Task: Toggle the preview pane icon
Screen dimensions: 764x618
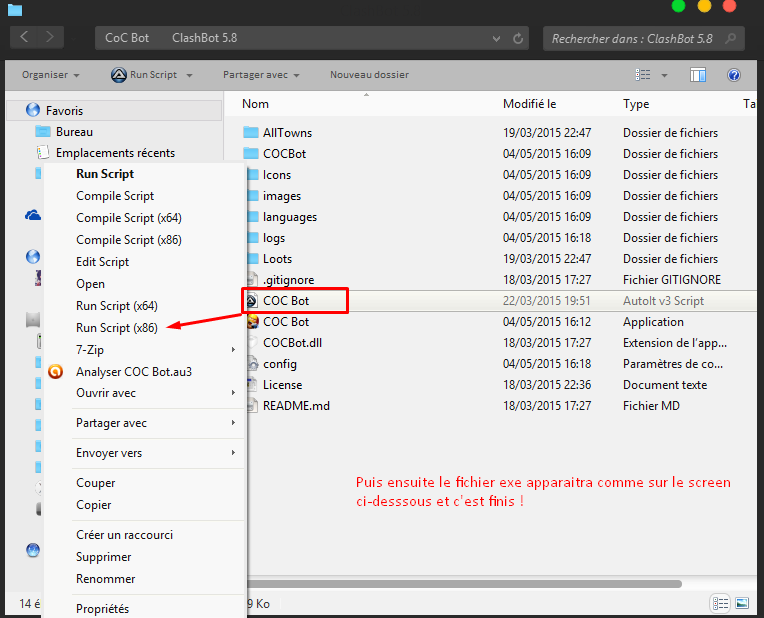Action: click(698, 75)
